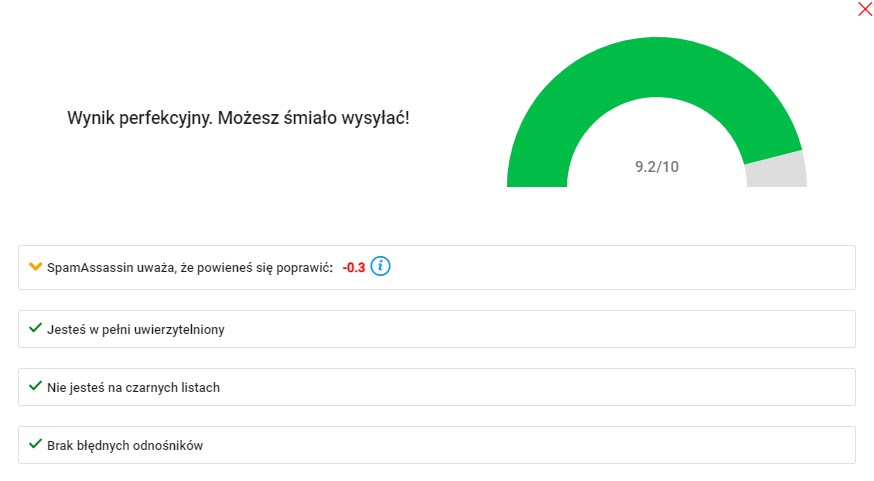874x481 pixels.
Task: Select the 9.2/10 score text
Action: pos(657,167)
